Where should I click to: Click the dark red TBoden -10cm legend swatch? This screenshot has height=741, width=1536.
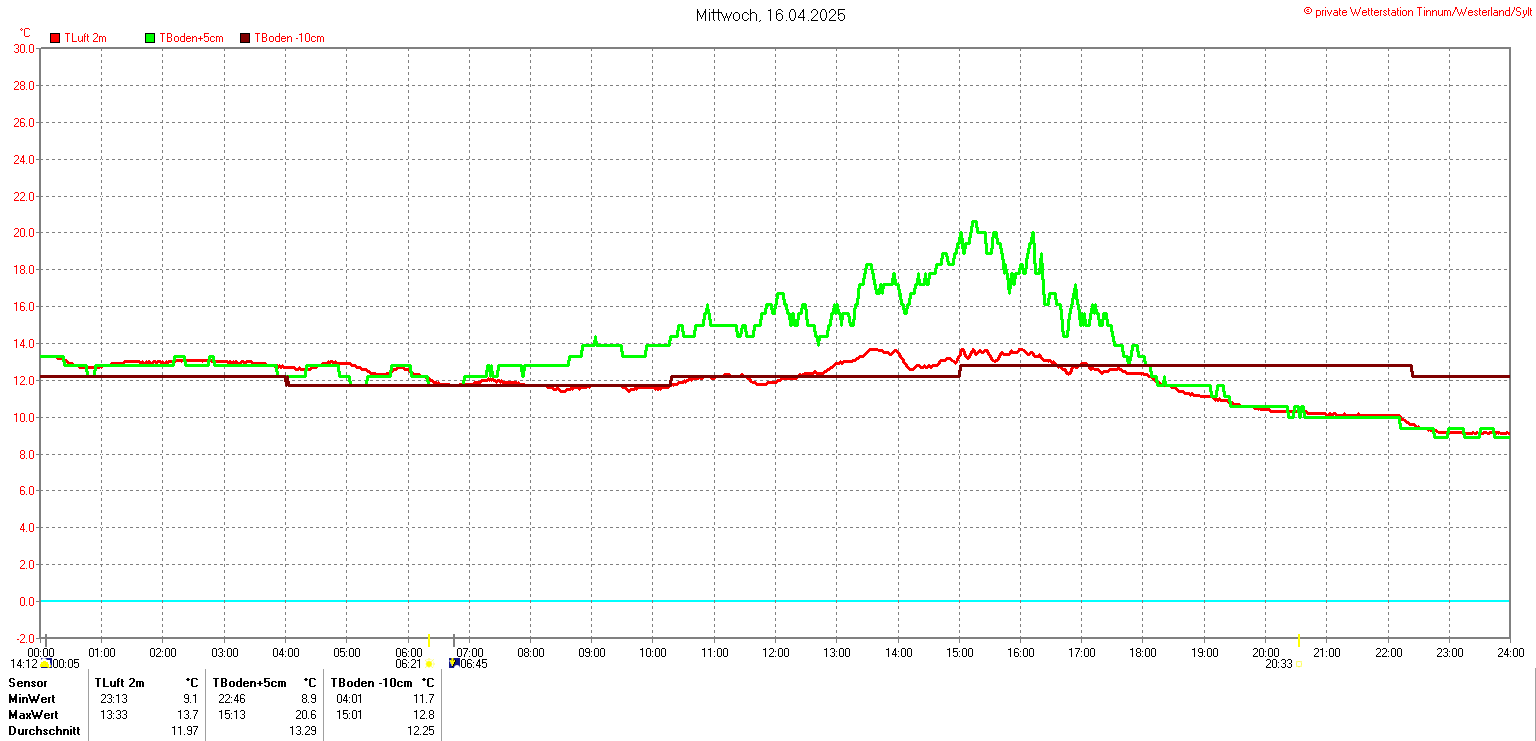coord(245,38)
